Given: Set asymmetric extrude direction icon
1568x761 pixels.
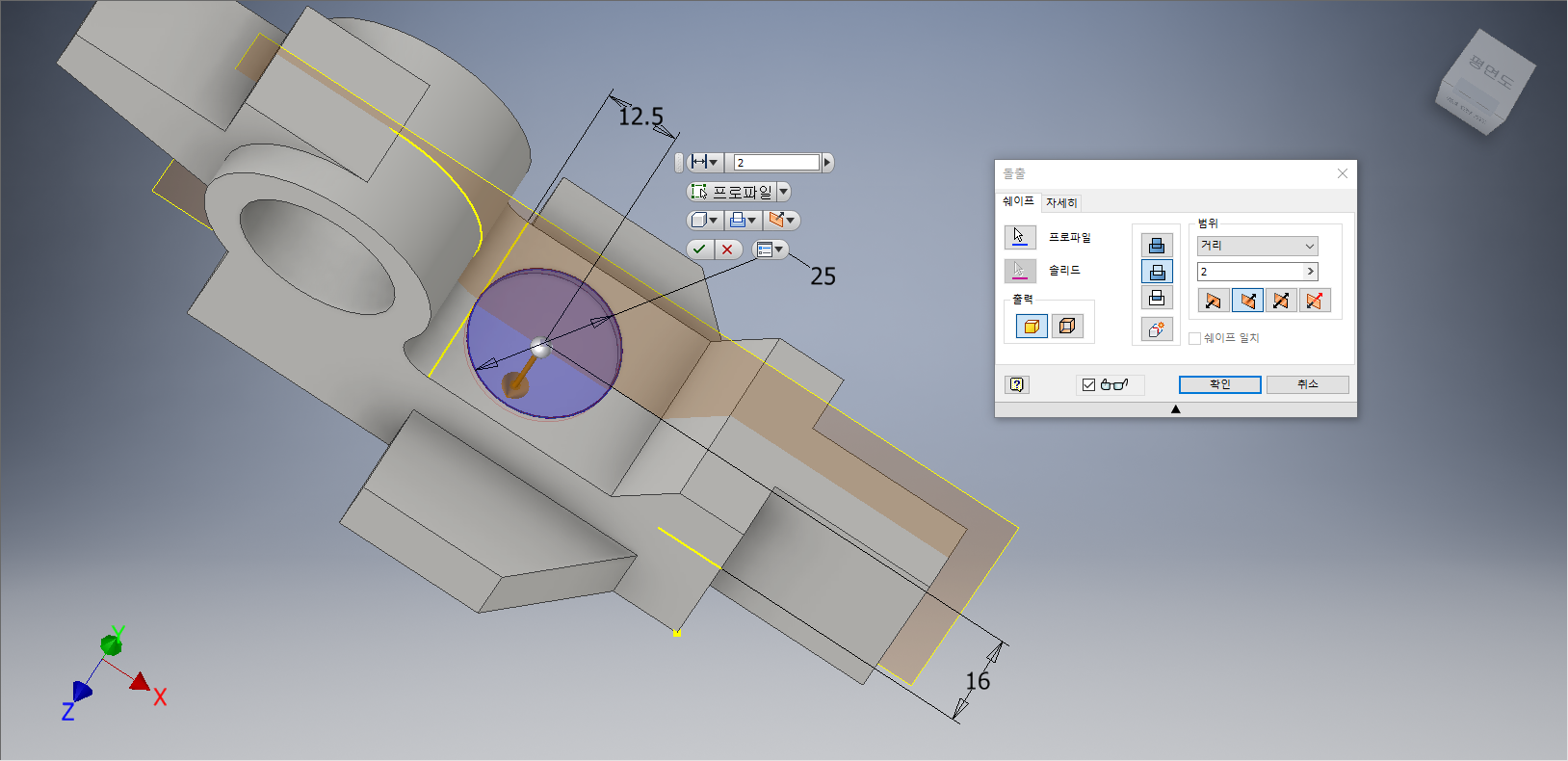Looking at the screenshot, I should coord(1315,301).
